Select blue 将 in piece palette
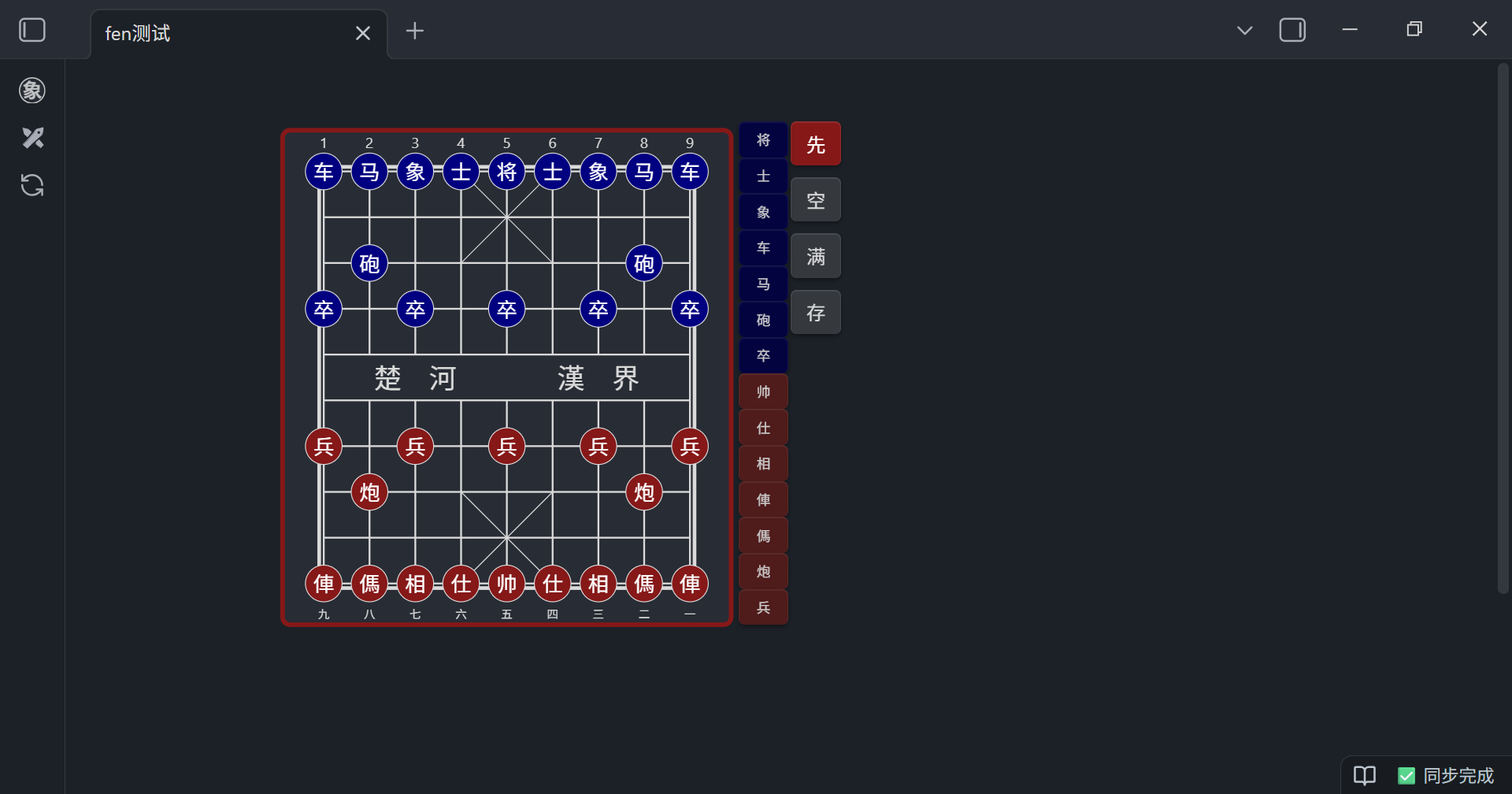1512x794 pixels. (763, 140)
